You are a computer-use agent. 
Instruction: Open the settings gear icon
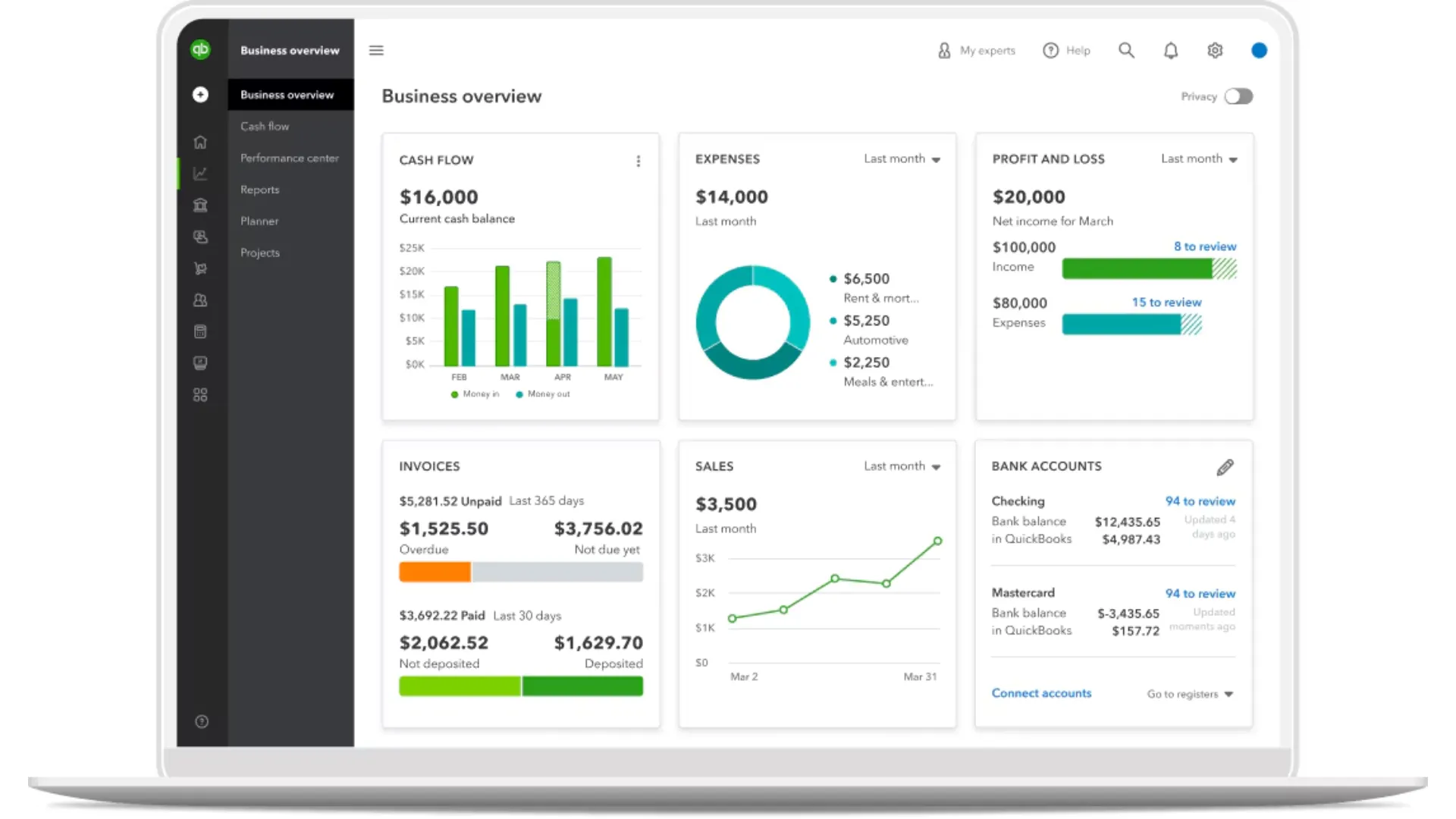pos(1215,51)
